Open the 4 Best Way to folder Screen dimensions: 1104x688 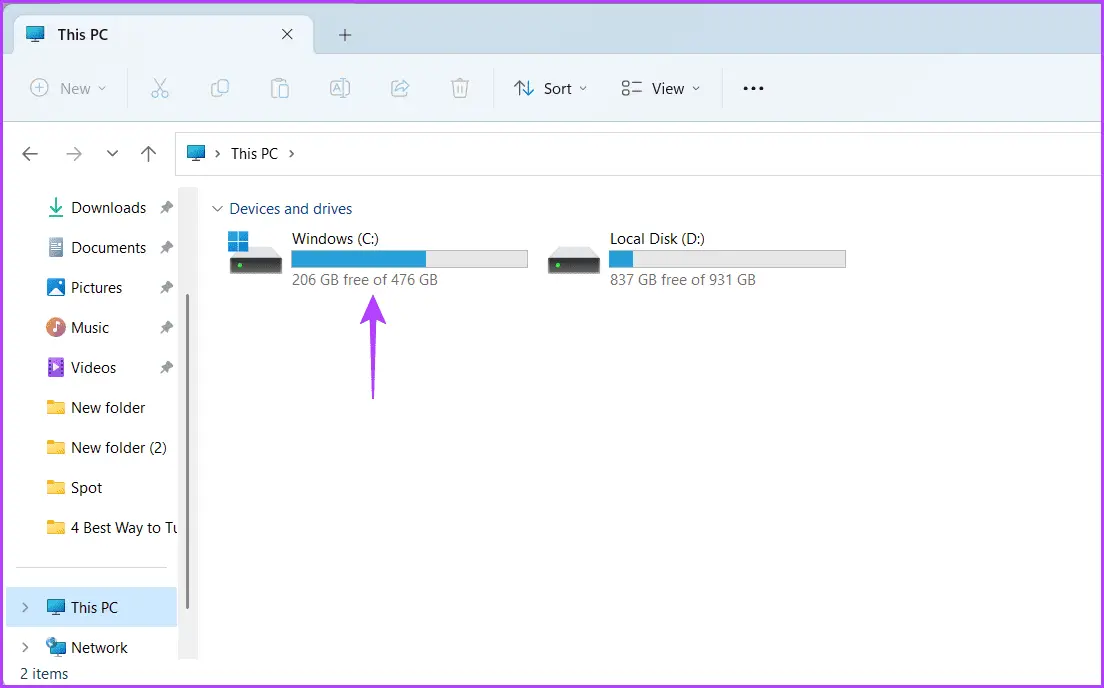coord(111,527)
